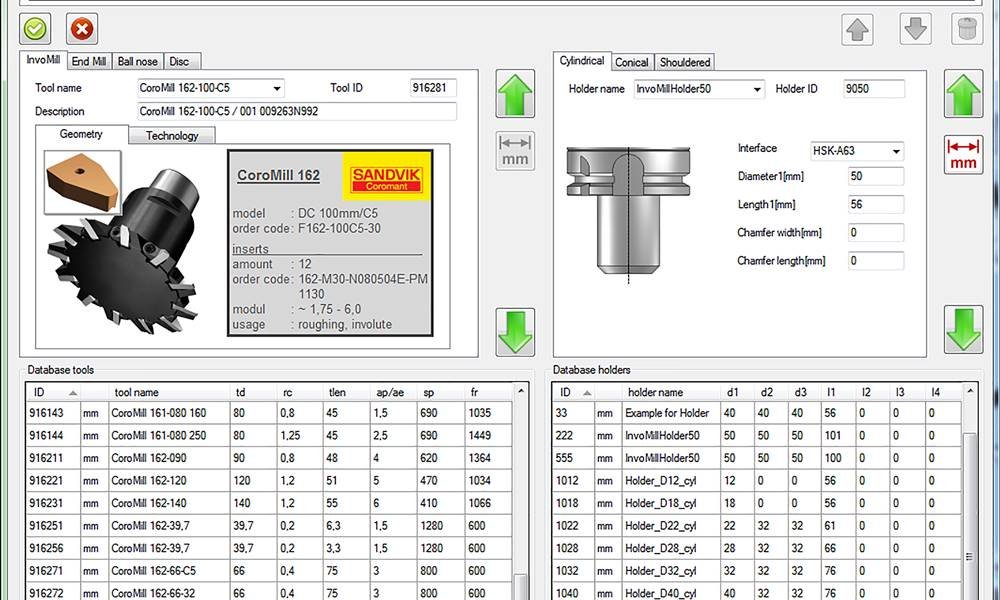This screenshot has width=1000, height=600.
Task: Click the Length1 input field
Action: [x=876, y=205]
